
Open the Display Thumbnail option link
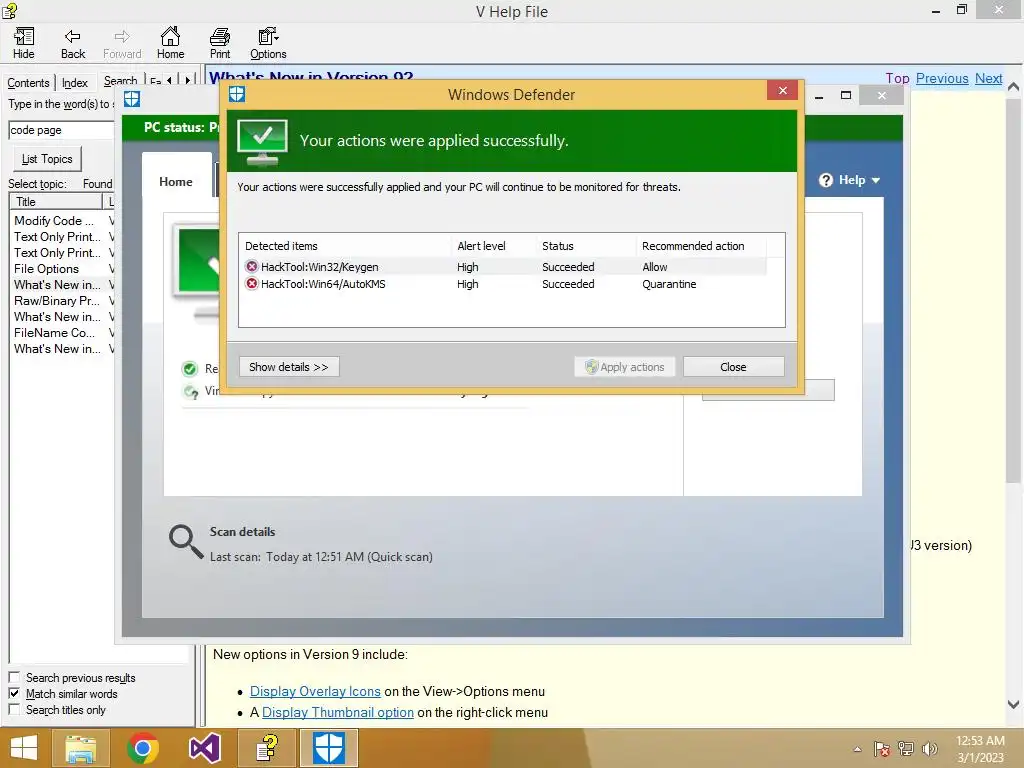[x=338, y=712]
